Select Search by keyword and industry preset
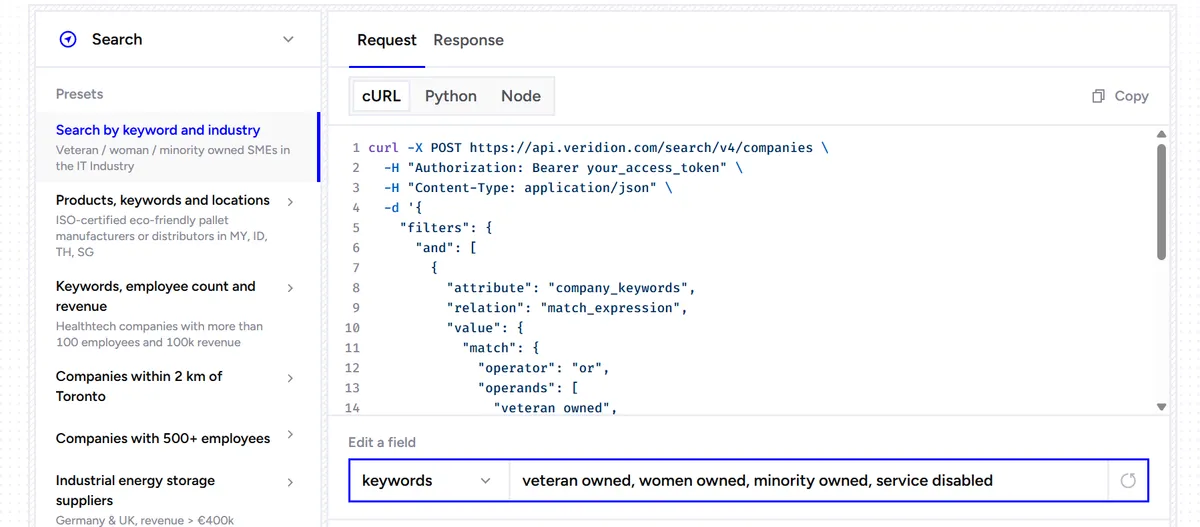Screen dimensions: 1200x527 point(176,147)
